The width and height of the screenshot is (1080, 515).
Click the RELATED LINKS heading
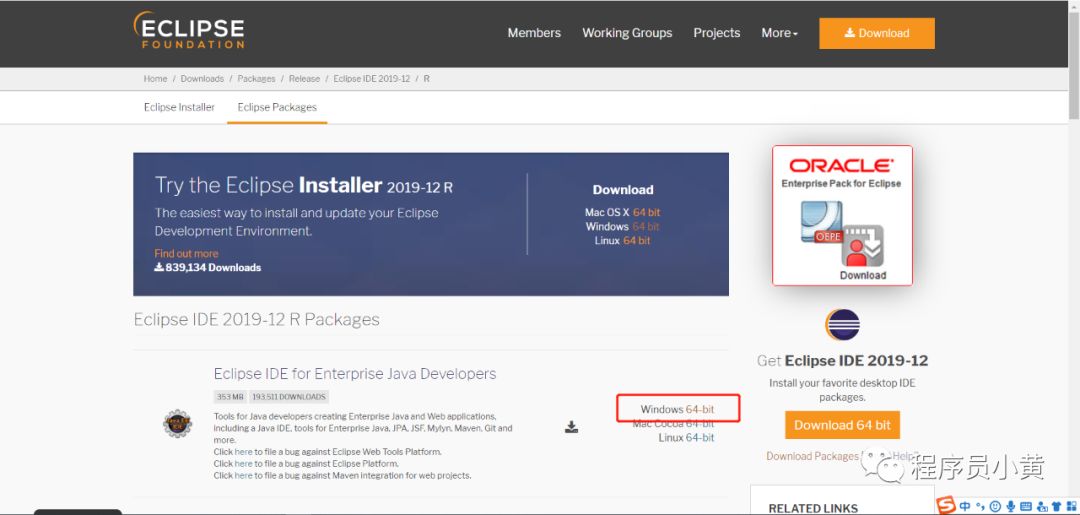point(813,508)
